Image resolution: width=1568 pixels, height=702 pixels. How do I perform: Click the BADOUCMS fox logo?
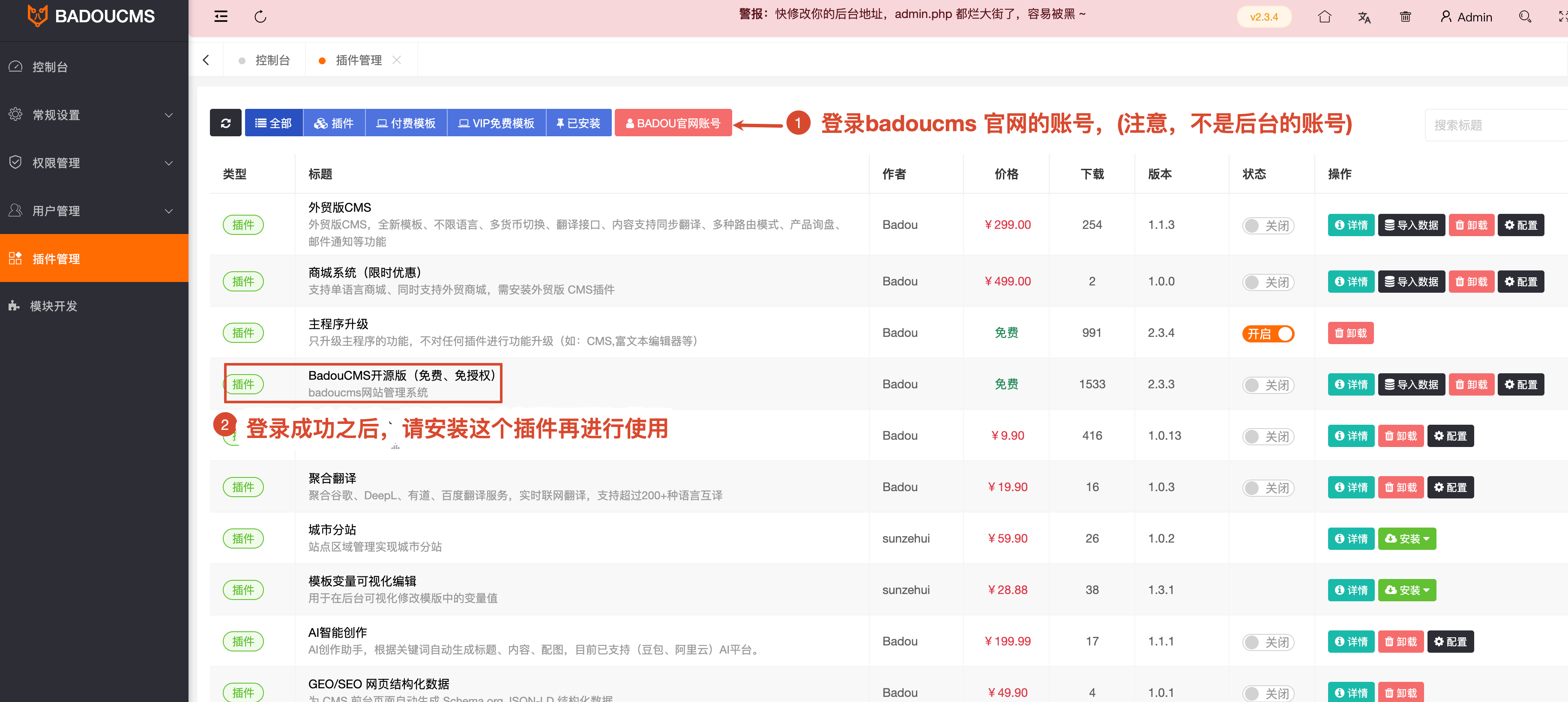[x=38, y=16]
